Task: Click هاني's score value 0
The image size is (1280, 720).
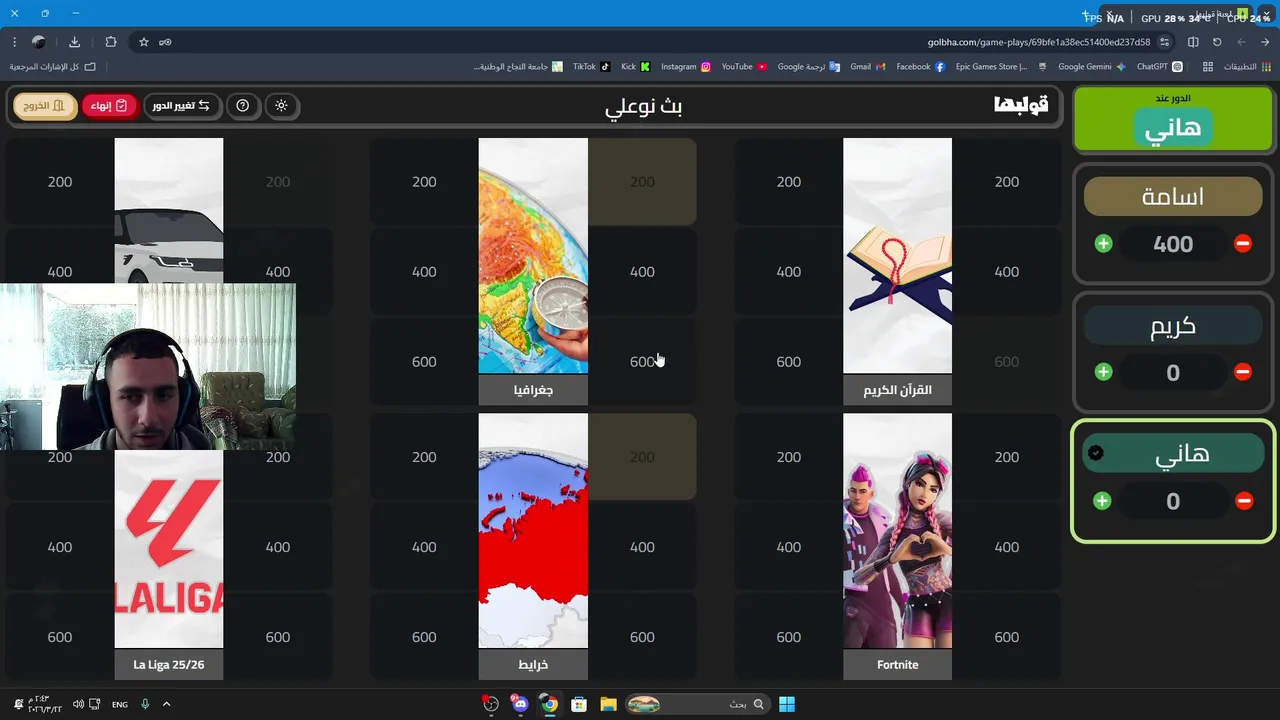Action: tap(1173, 501)
